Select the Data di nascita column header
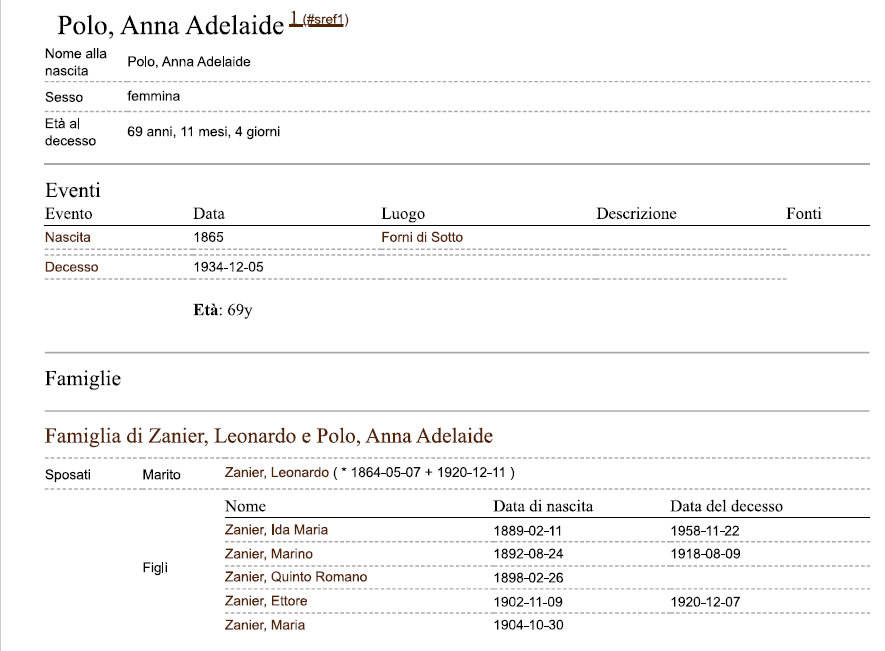The width and height of the screenshot is (885, 651). click(x=543, y=506)
